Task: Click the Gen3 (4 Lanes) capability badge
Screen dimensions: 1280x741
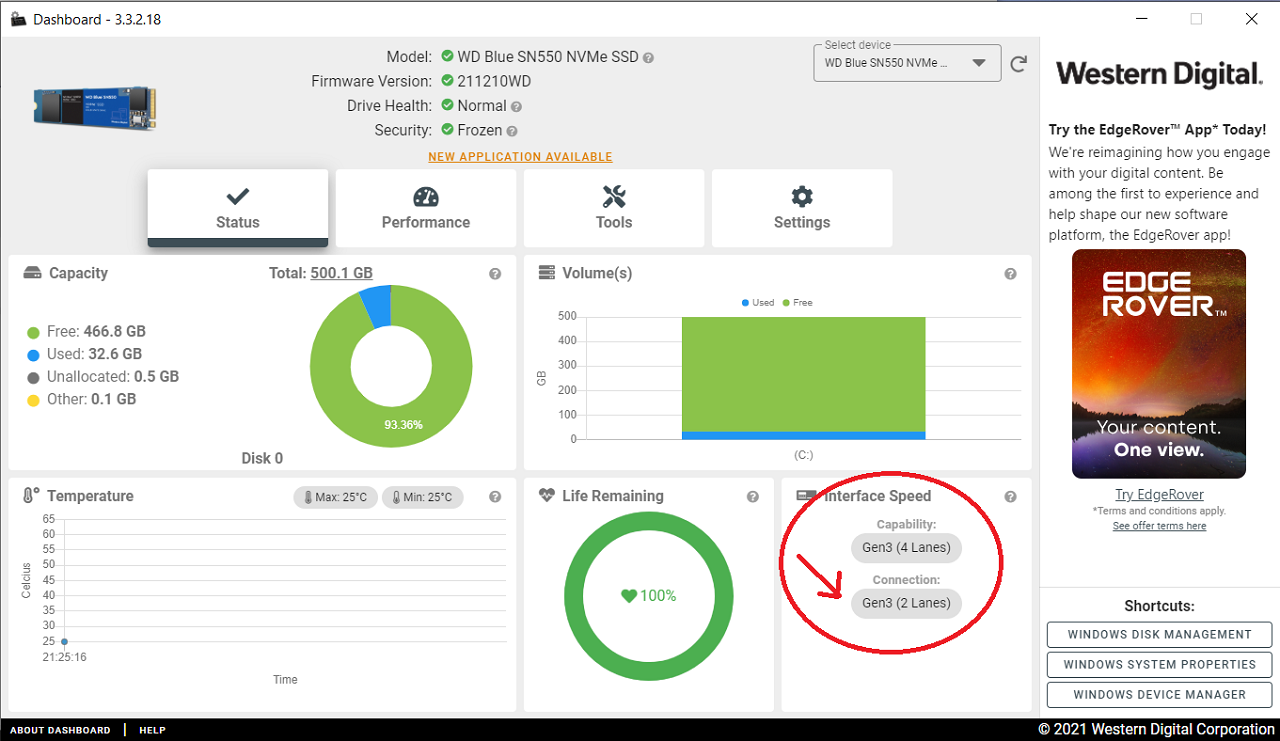Action: pos(906,548)
